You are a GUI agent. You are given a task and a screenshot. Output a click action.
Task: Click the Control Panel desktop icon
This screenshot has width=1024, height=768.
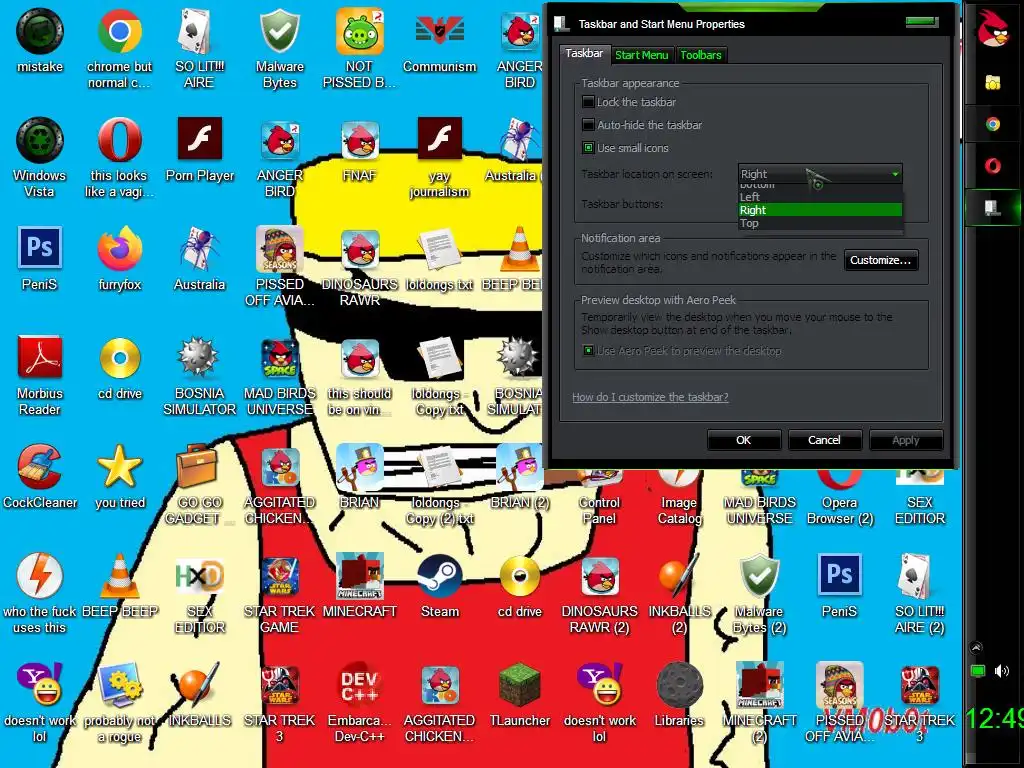[x=600, y=480]
